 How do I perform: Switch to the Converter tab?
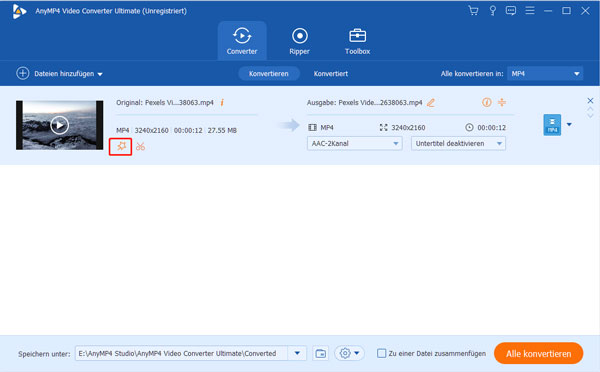pyautogui.click(x=242, y=41)
